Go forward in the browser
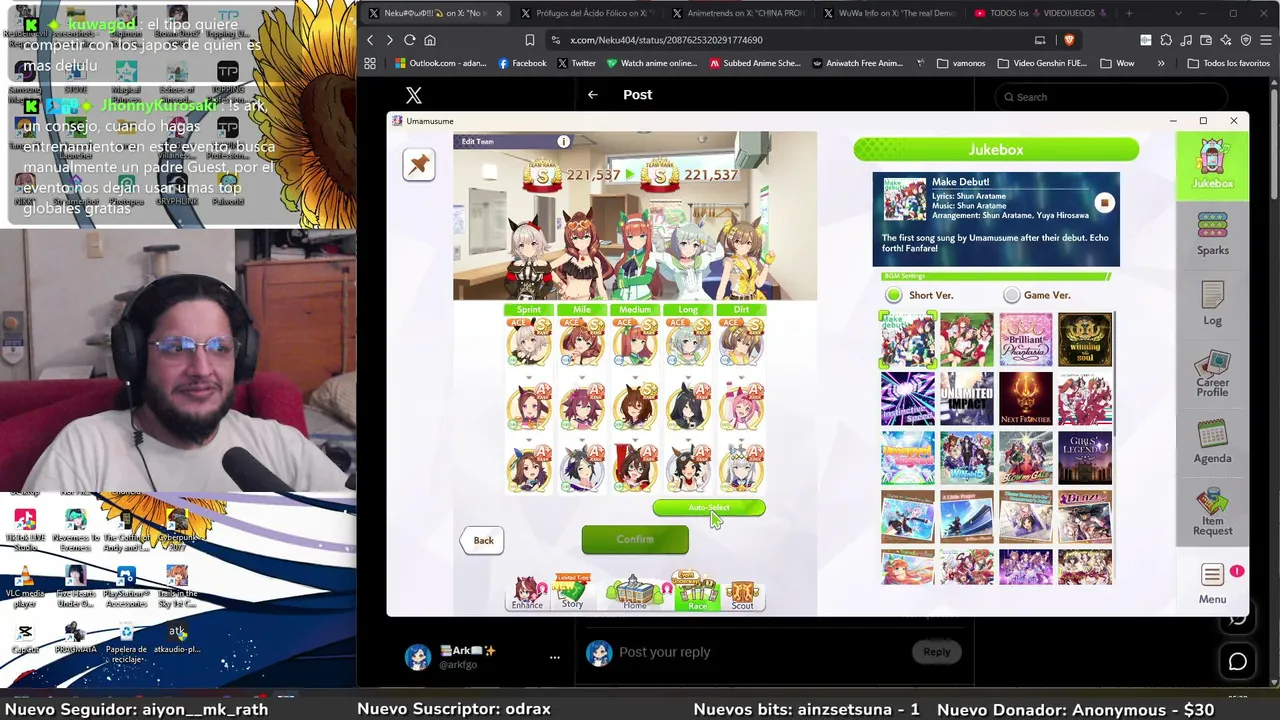 tap(390, 40)
